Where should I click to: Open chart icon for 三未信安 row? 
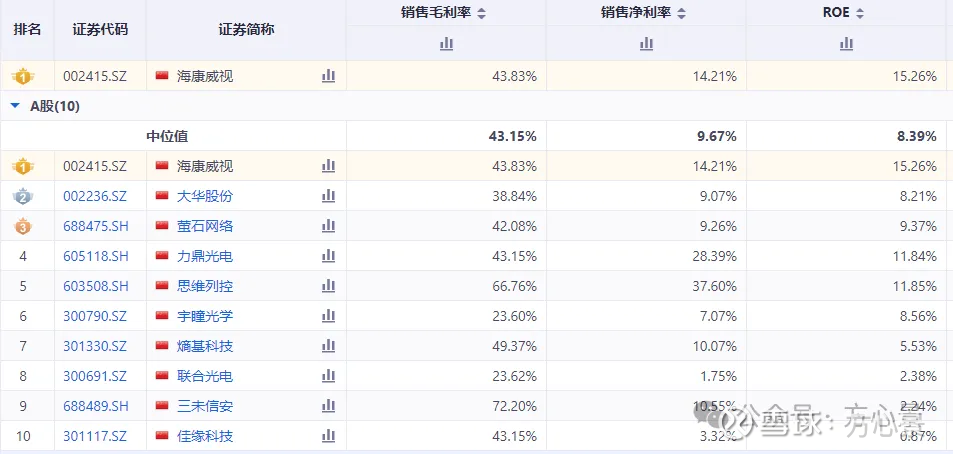pos(329,405)
